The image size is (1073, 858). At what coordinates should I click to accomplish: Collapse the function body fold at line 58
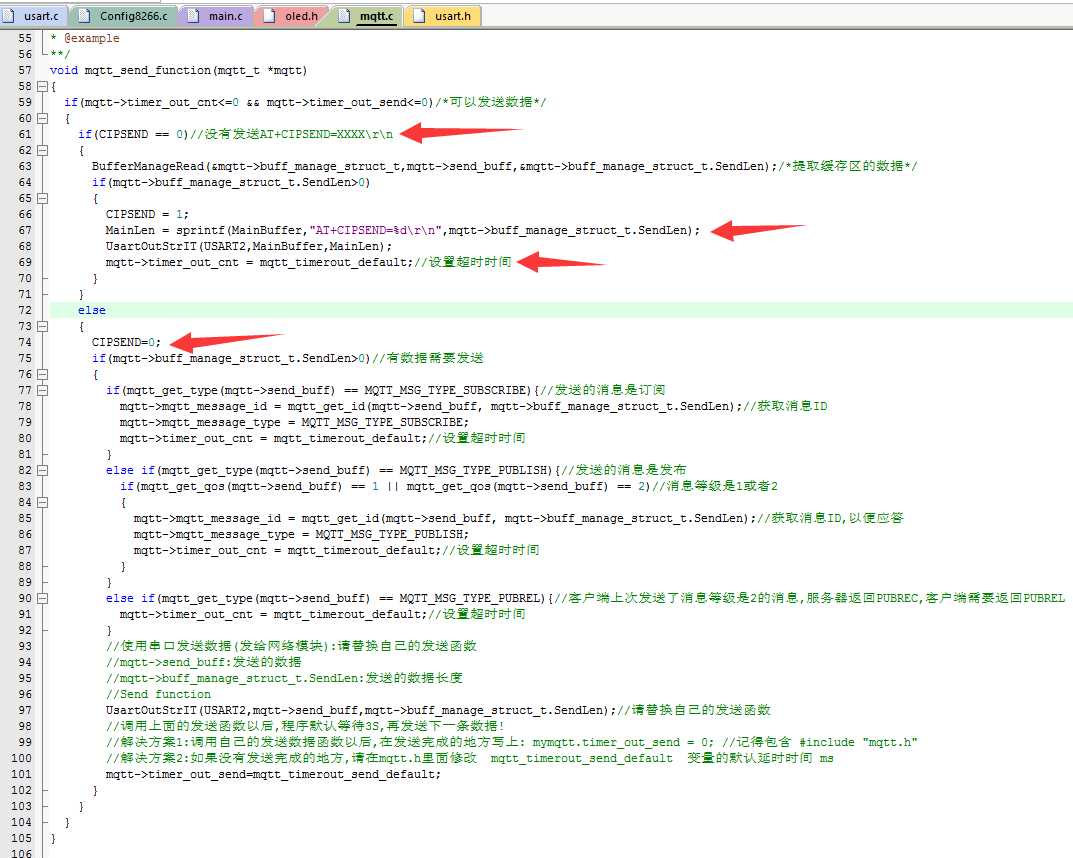pyautogui.click(x=42, y=86)
